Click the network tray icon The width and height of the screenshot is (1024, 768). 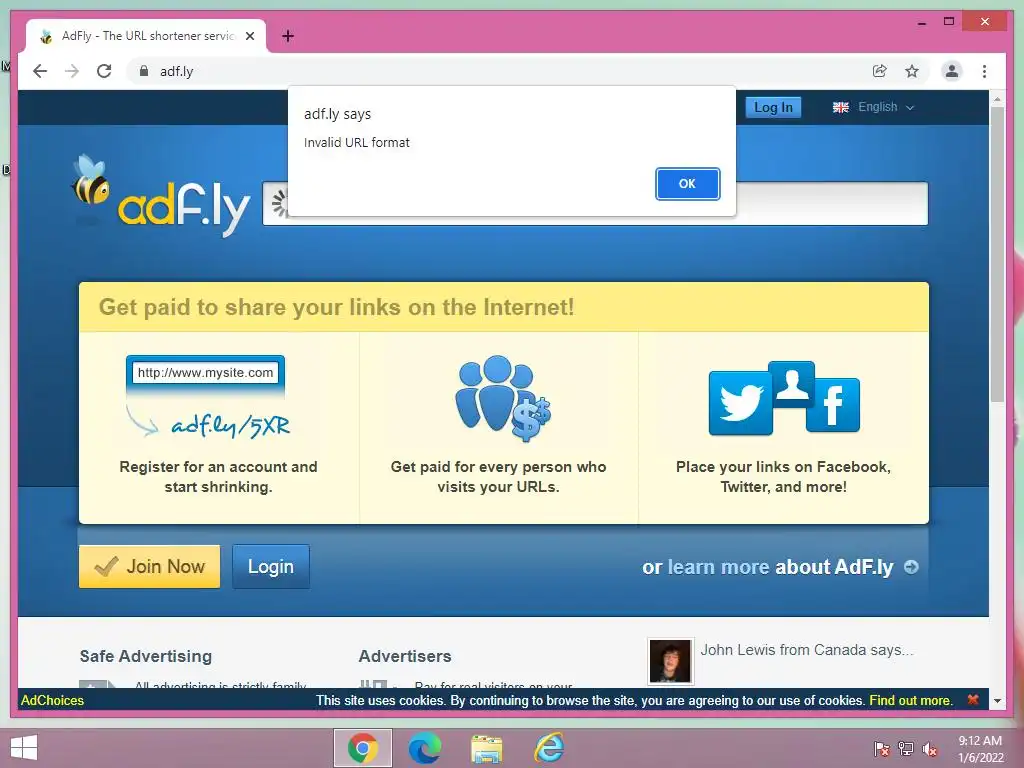(x=906, y=748)
